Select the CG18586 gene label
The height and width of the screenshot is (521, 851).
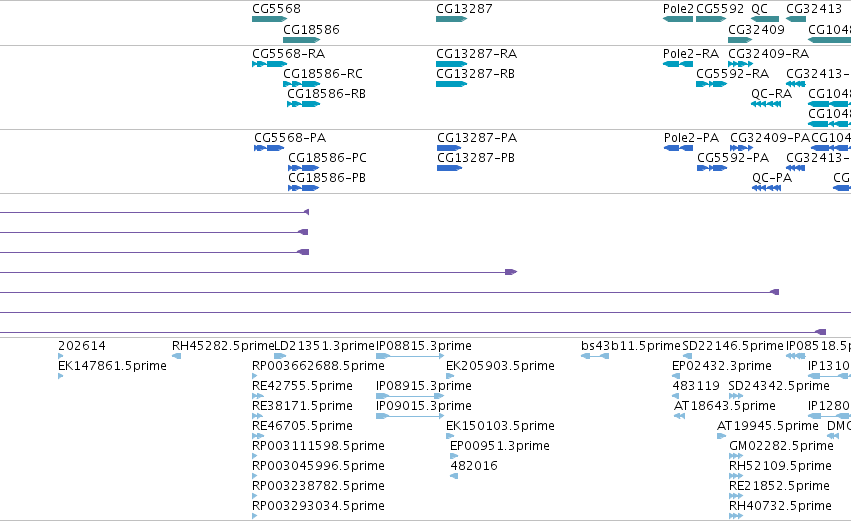(312, 29)
